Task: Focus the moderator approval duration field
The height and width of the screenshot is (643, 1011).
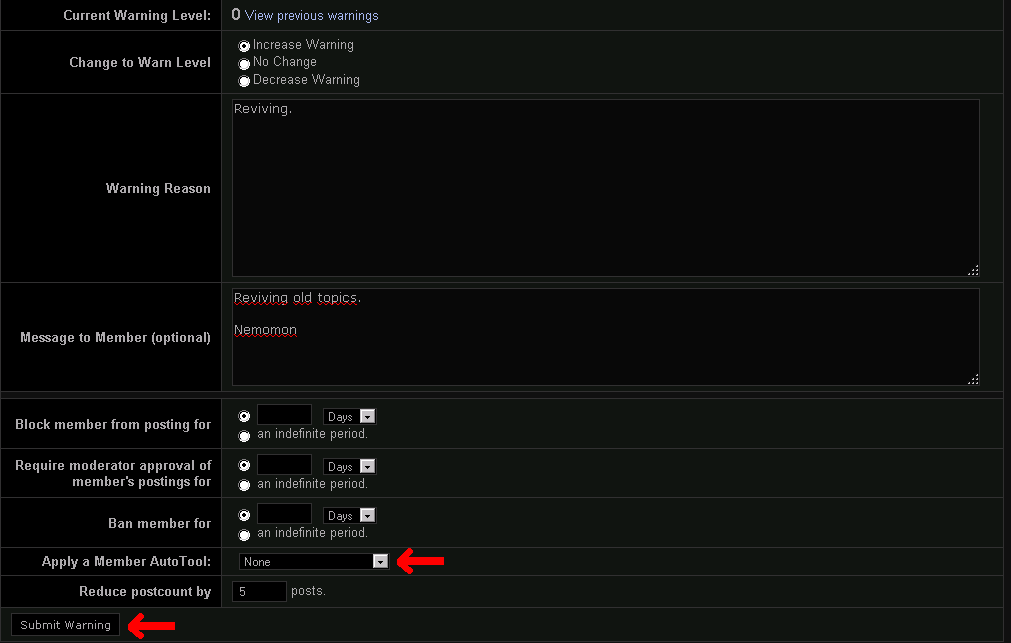Action: point(284,465)
